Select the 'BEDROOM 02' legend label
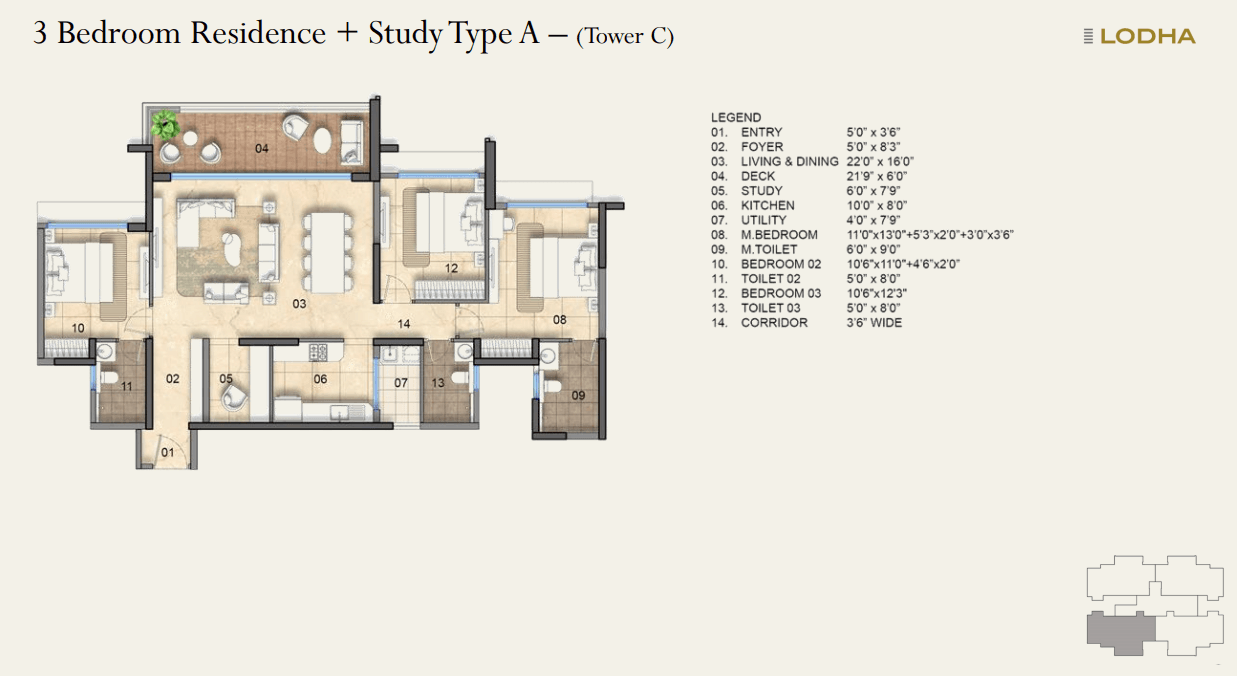The image size is (1237, 676). click(781, 264)
